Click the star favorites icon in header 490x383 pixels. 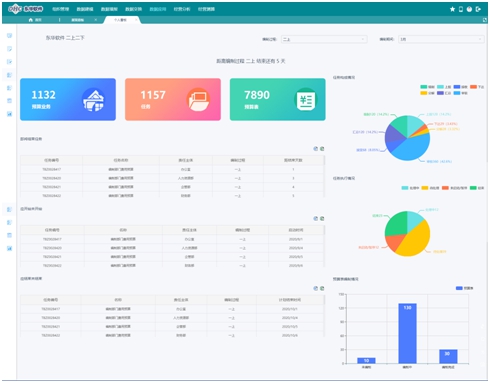pyautogui.click(x=452, y=9)
